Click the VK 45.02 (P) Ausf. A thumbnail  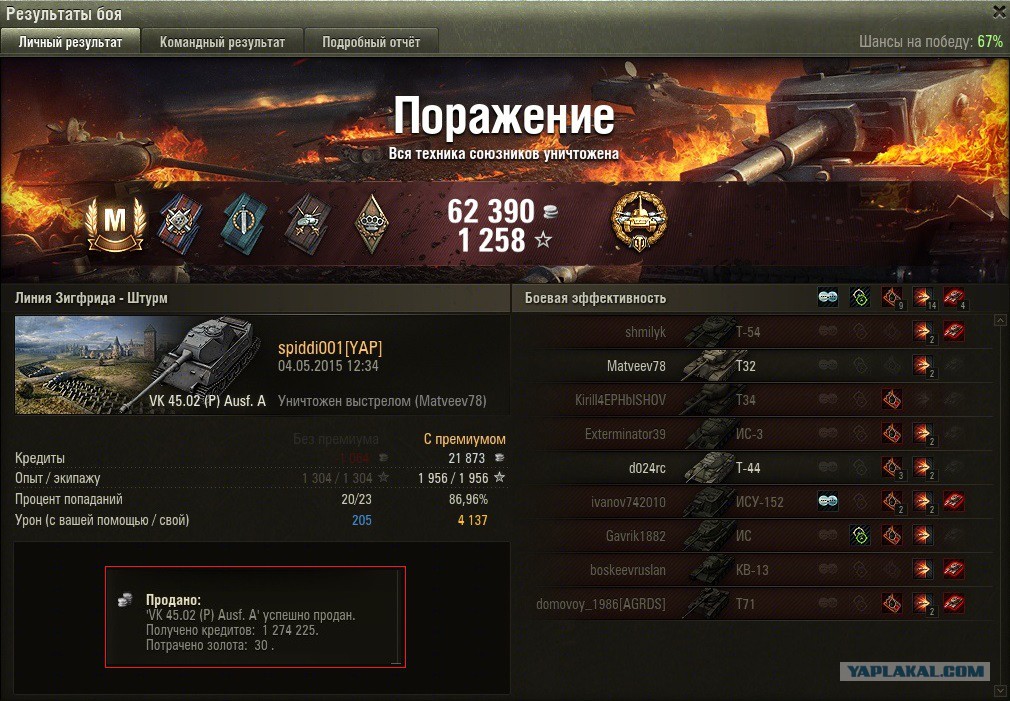[140, 365]
